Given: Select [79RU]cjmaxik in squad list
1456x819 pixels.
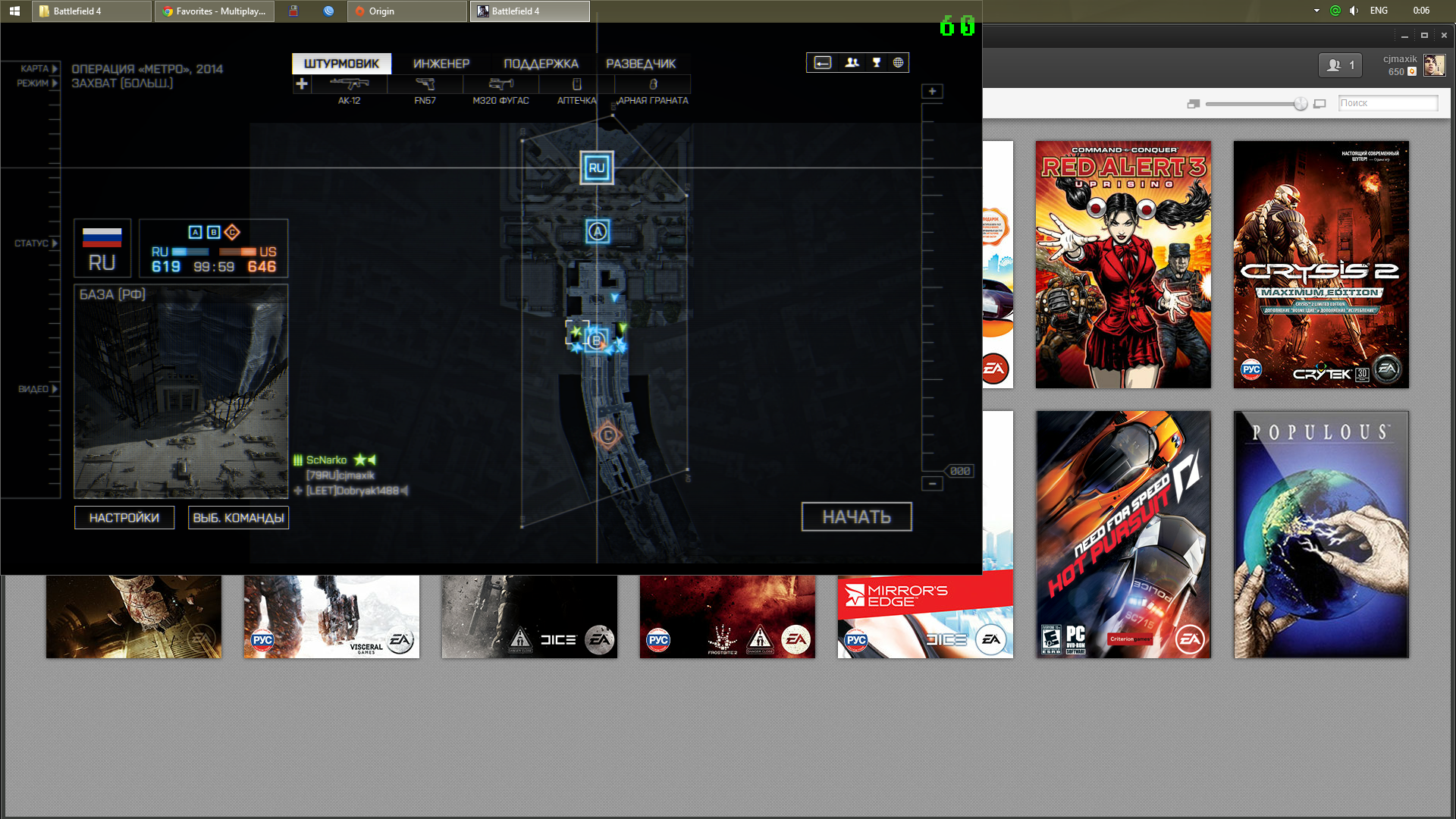Looking at the screenshot, I should click(x=340, y=475).
